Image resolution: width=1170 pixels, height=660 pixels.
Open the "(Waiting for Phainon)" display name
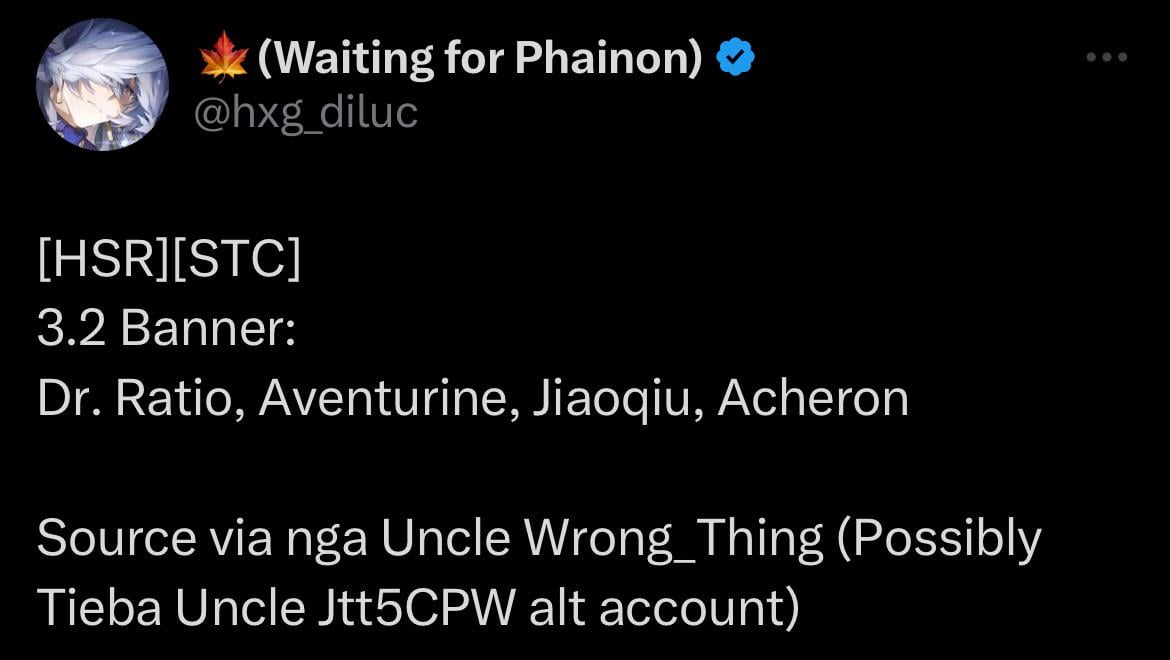pos(481,58)
